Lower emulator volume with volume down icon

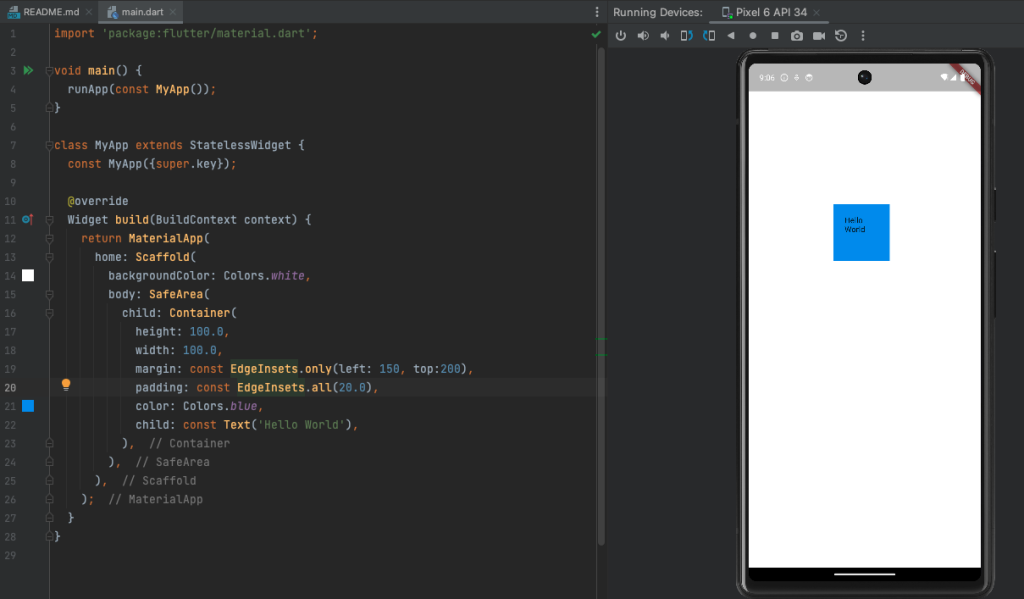click(664, 36)
